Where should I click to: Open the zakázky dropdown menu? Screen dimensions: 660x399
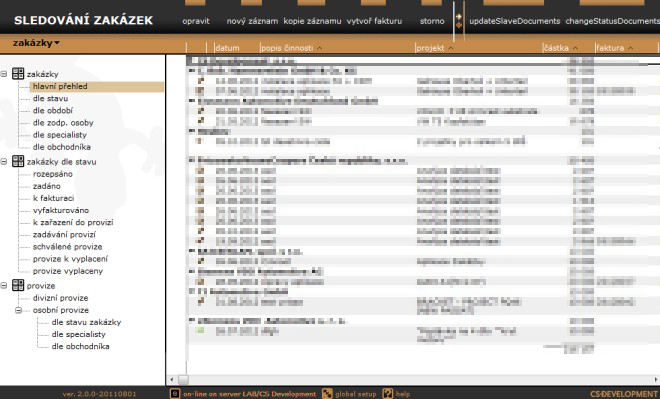point(36,43)
